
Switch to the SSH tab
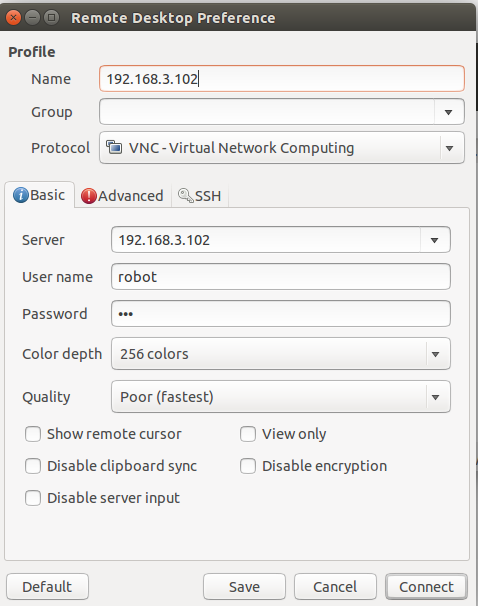(200, 196)
